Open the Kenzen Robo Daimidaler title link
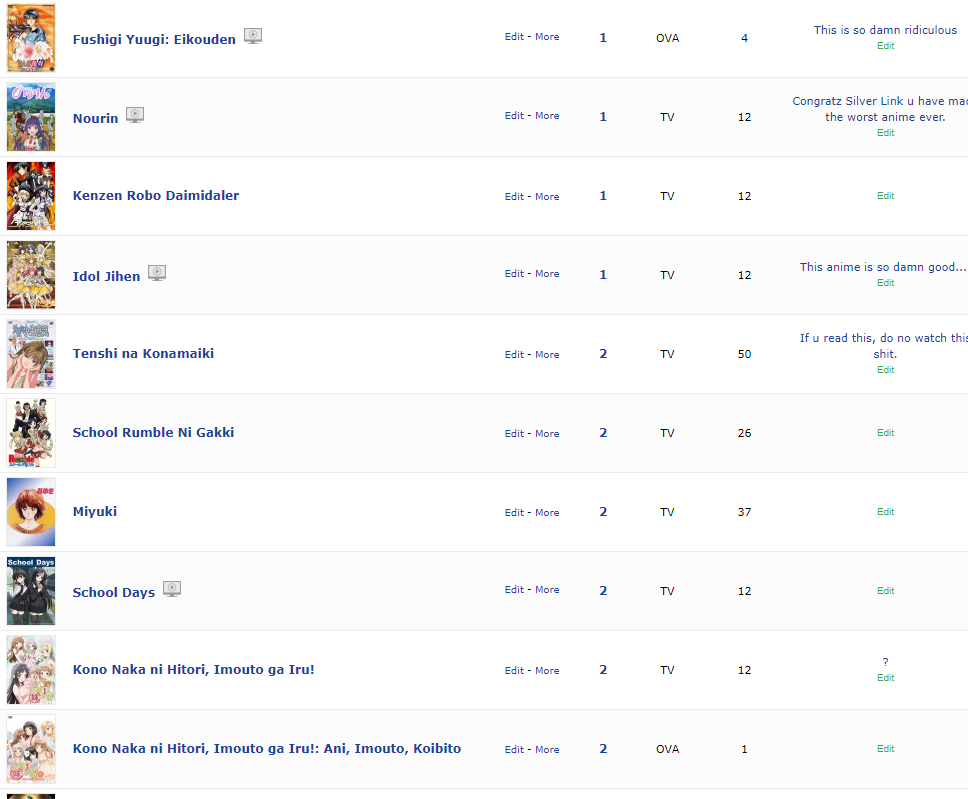Image resolution: width=968 pixels, height=799 pixels. [156, 196]
